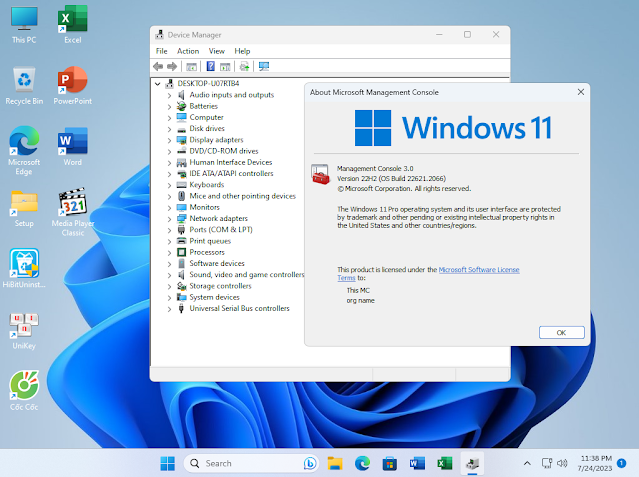Open the Action menu
Screen dimensions: 639x477
point(188,51)
